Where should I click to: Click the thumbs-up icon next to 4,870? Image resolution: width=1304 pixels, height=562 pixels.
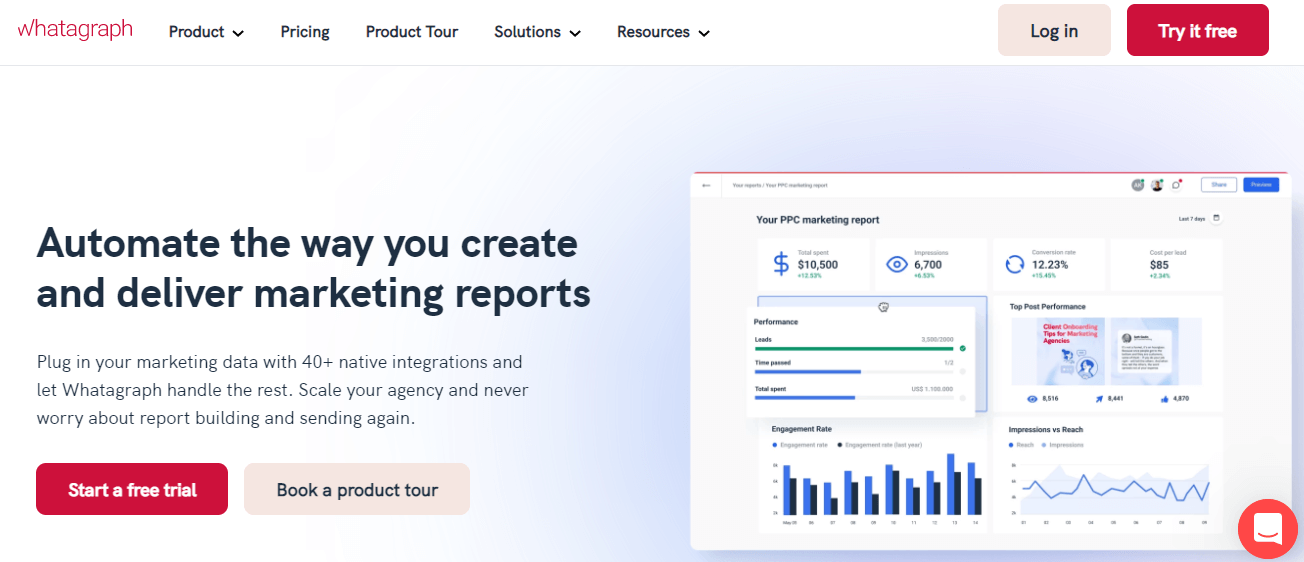(1164, 399)
